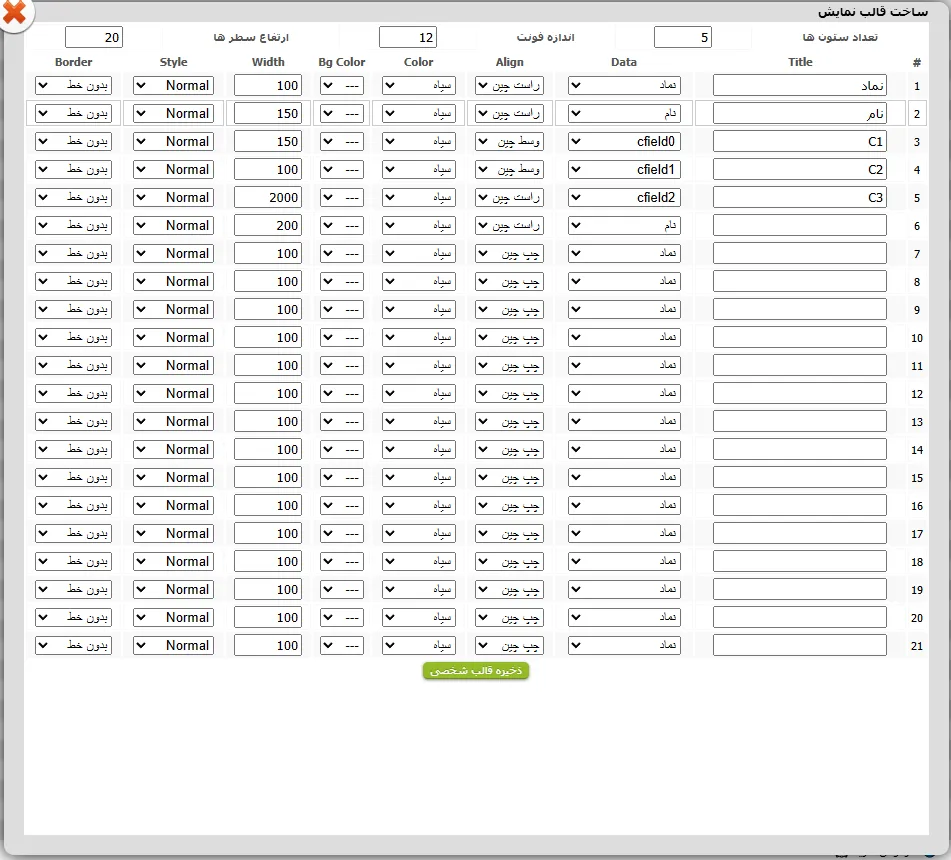Open the Align dropdown in row 4
Image resolution: width=951 pixels, height=860 pixels.
click(509, 169)
